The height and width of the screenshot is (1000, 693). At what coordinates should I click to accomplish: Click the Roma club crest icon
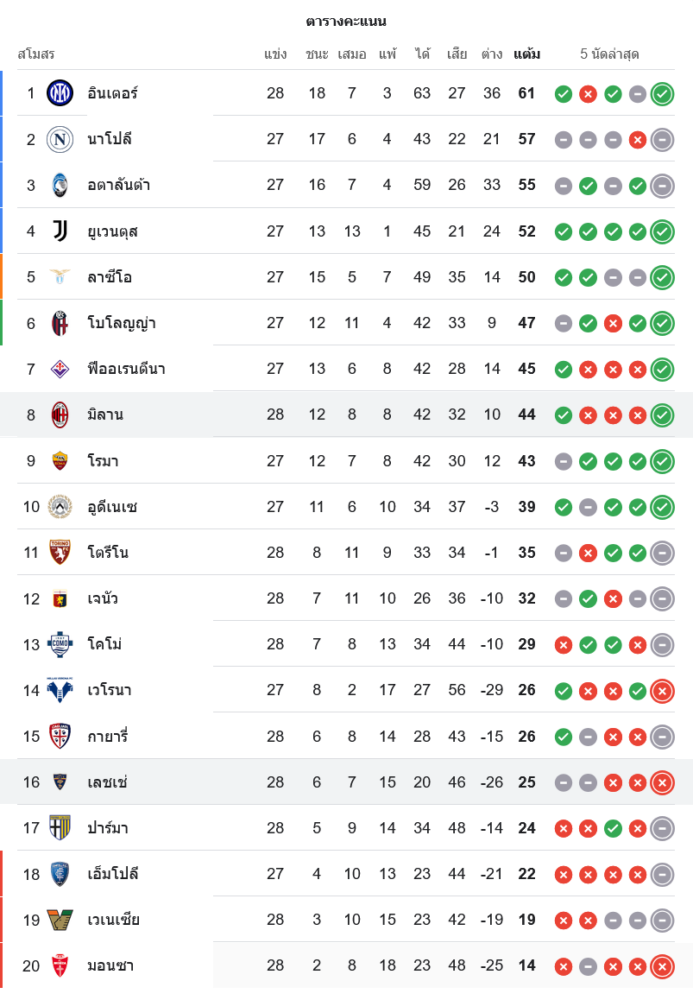point(60,461)
